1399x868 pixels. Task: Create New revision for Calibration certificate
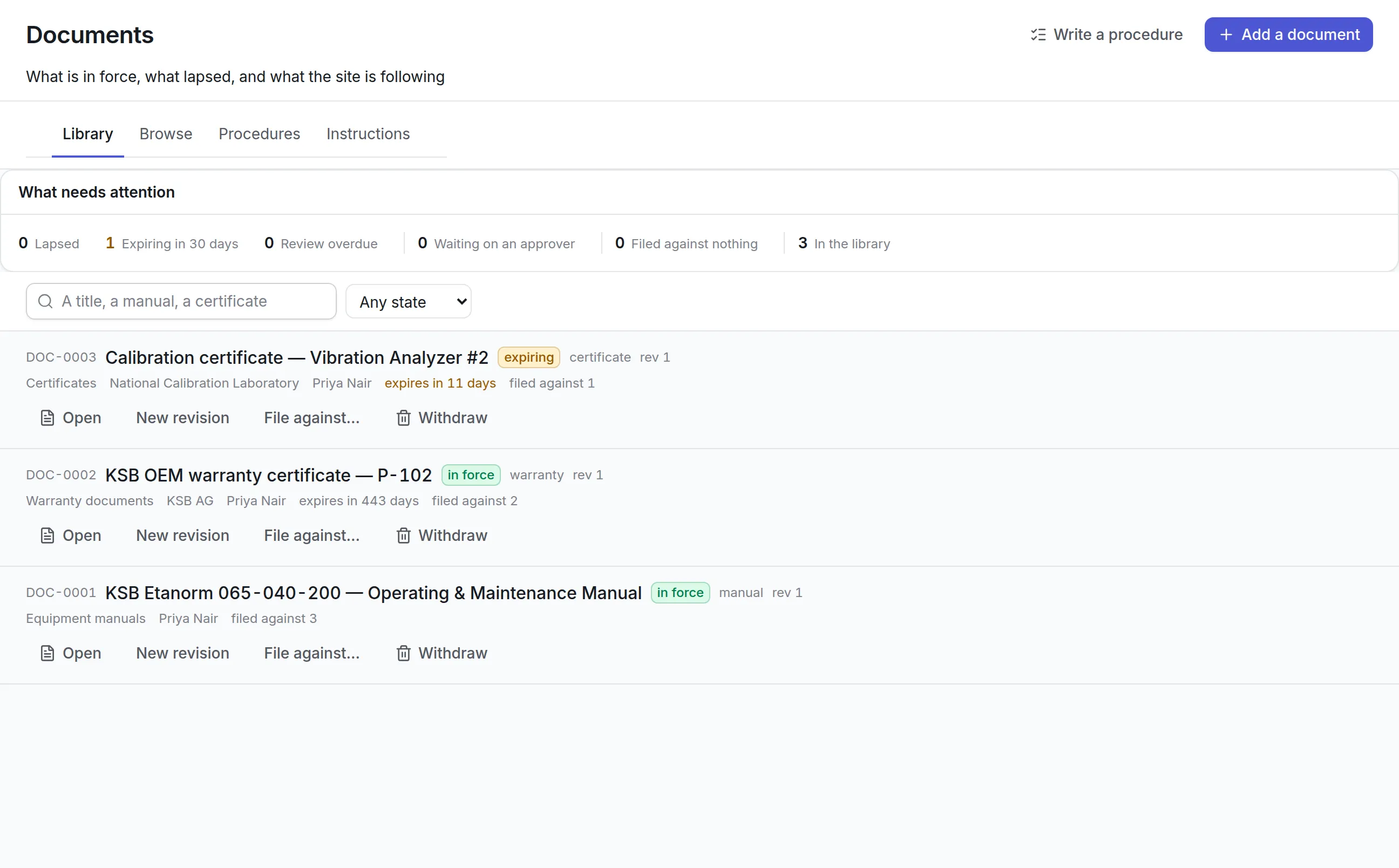tap(182, 417)
